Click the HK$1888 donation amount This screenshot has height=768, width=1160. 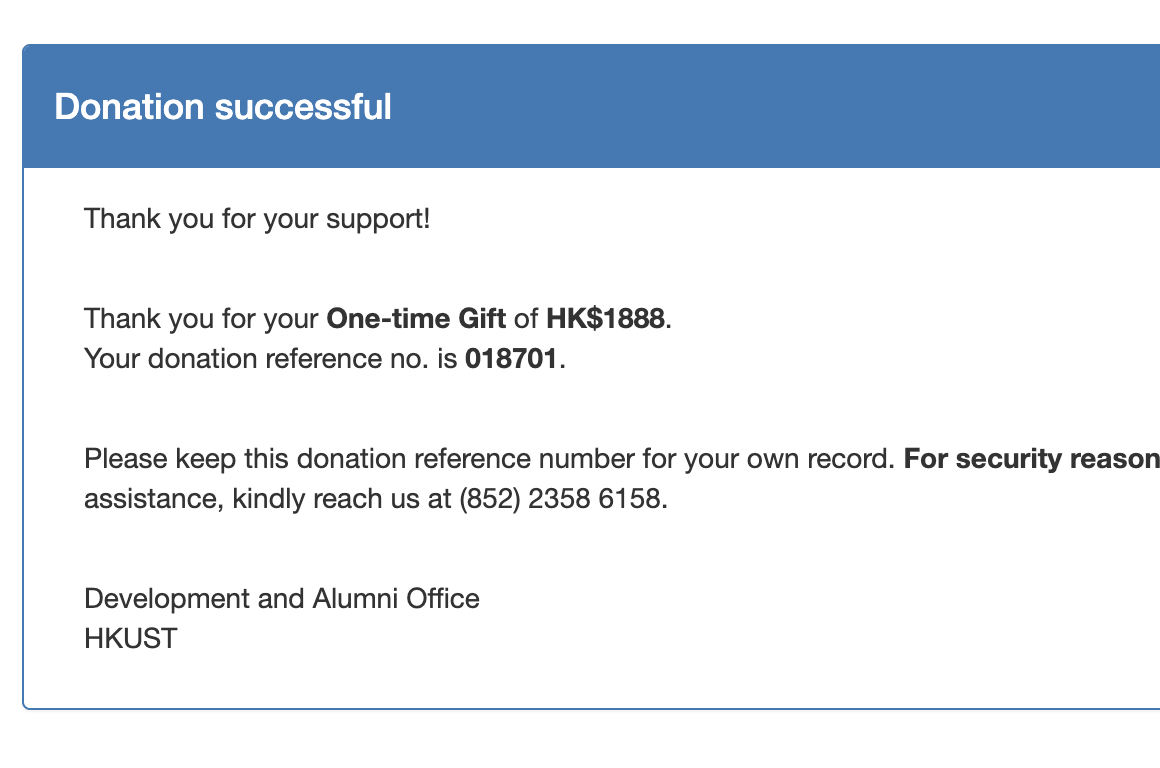coord(605,319)
